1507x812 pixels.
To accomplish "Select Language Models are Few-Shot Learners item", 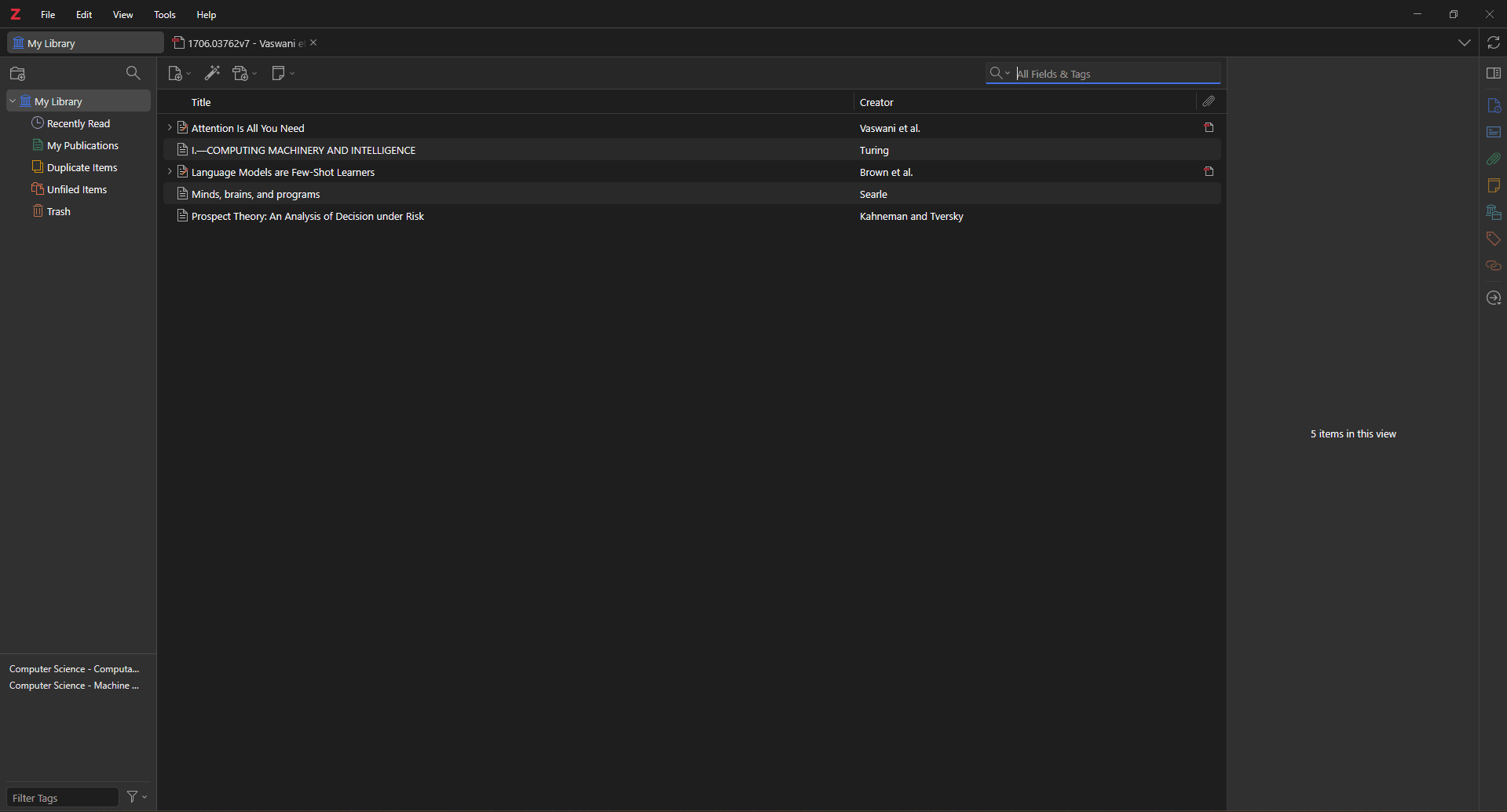I will point(692,172).
